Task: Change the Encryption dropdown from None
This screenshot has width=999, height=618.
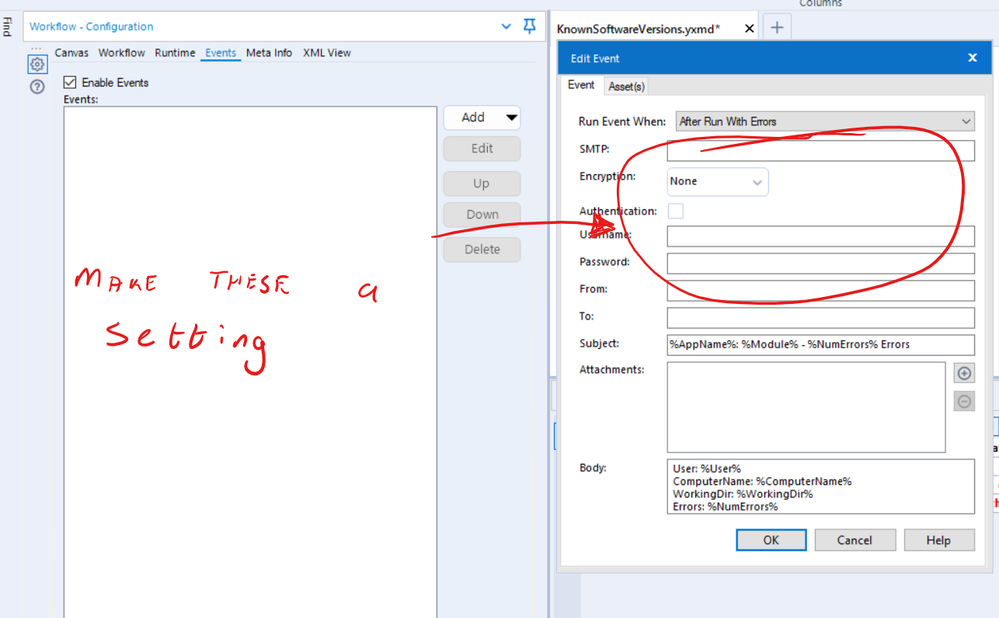Action: click(757, 181)
